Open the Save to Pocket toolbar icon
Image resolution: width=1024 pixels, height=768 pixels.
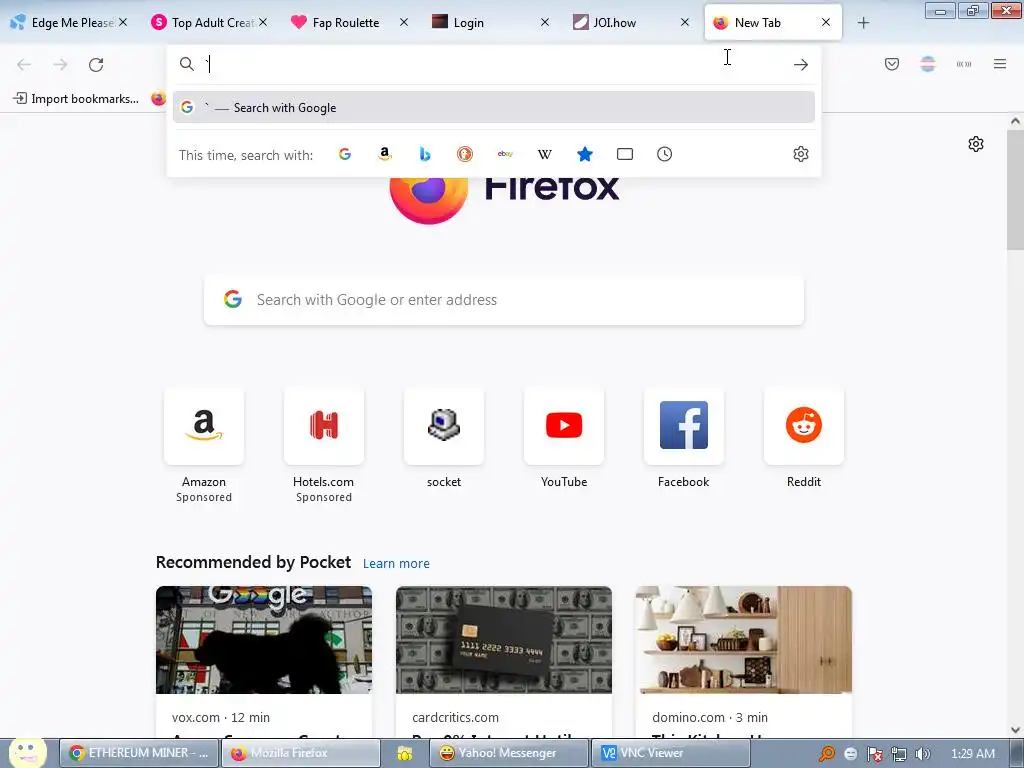892,64
